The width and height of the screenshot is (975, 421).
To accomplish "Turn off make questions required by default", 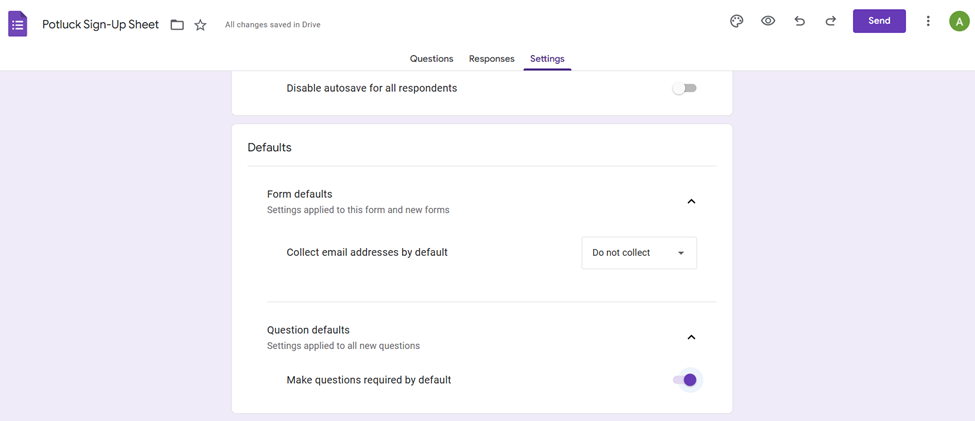I will 685,380.
